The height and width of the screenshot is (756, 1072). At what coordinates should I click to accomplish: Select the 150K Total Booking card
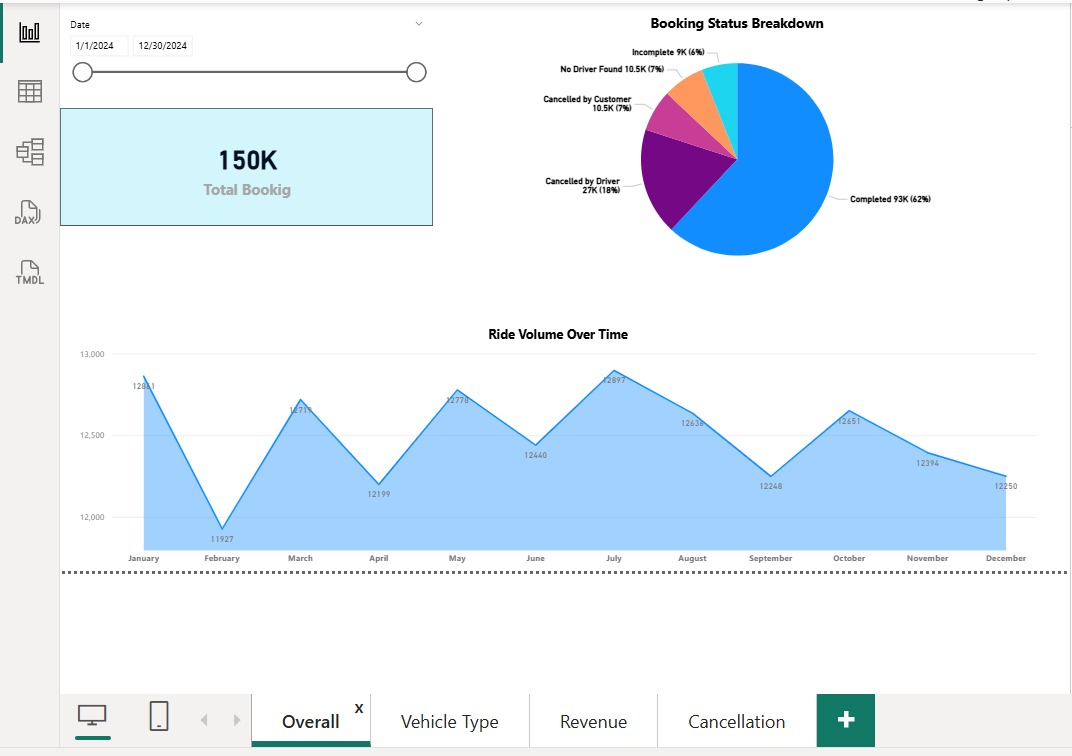[x=246, y=167]
